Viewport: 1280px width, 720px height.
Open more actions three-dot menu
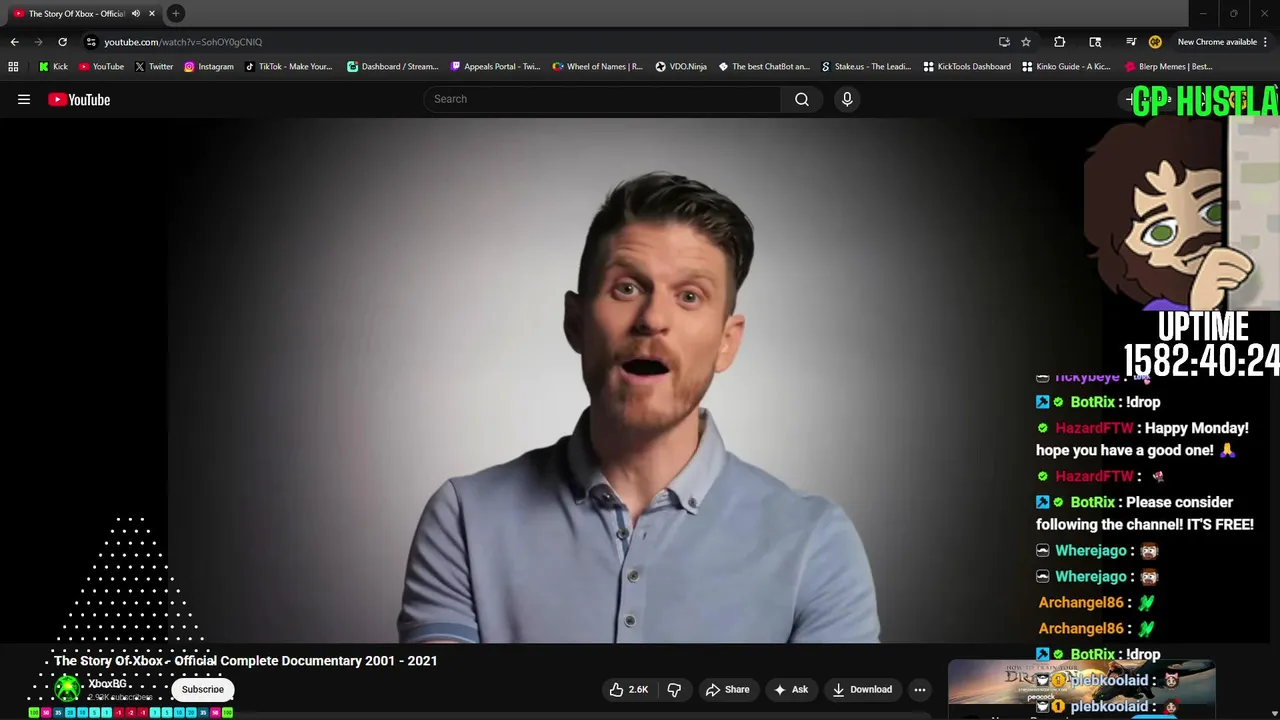(920, 689)
